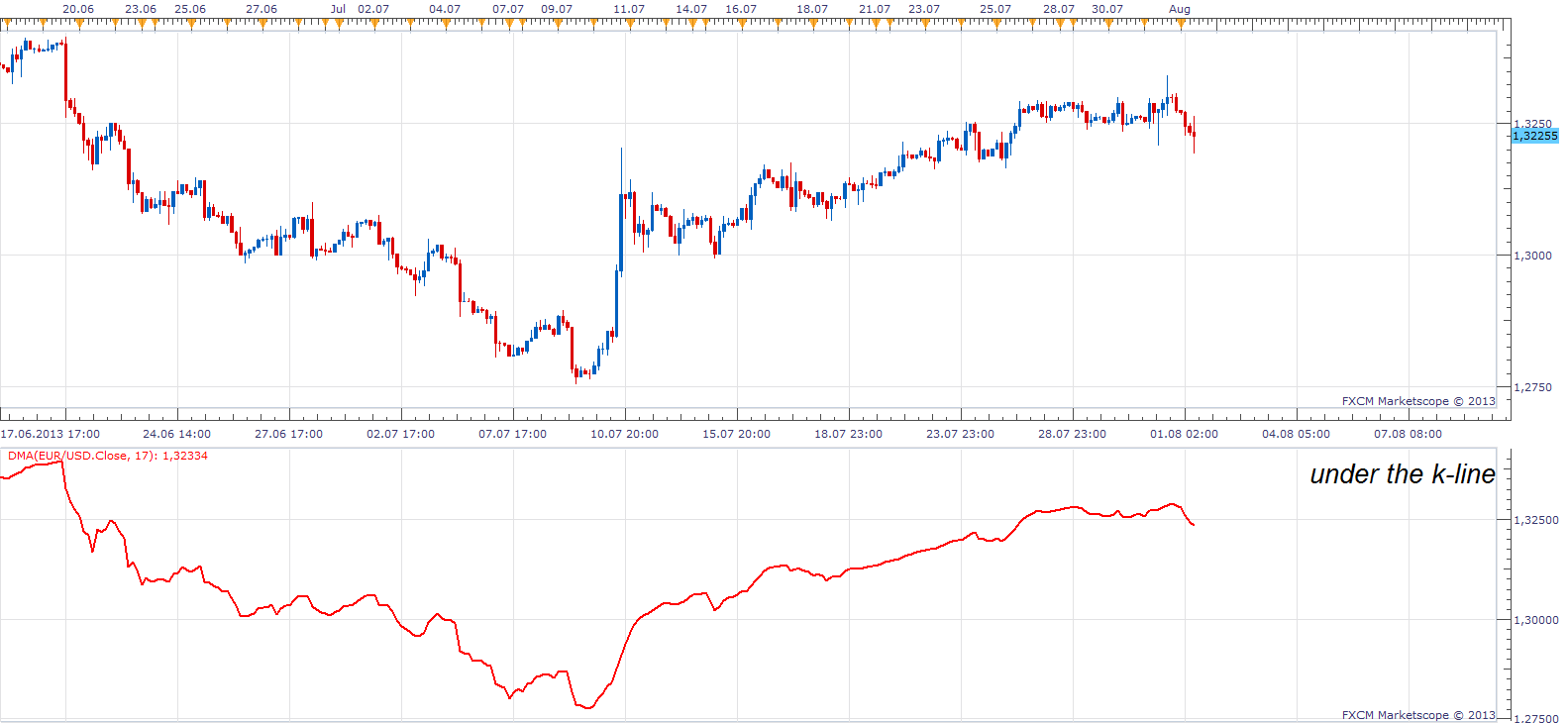Click the 09.07 date label on top axis
Screen dimensions: 1568x723
557,9
